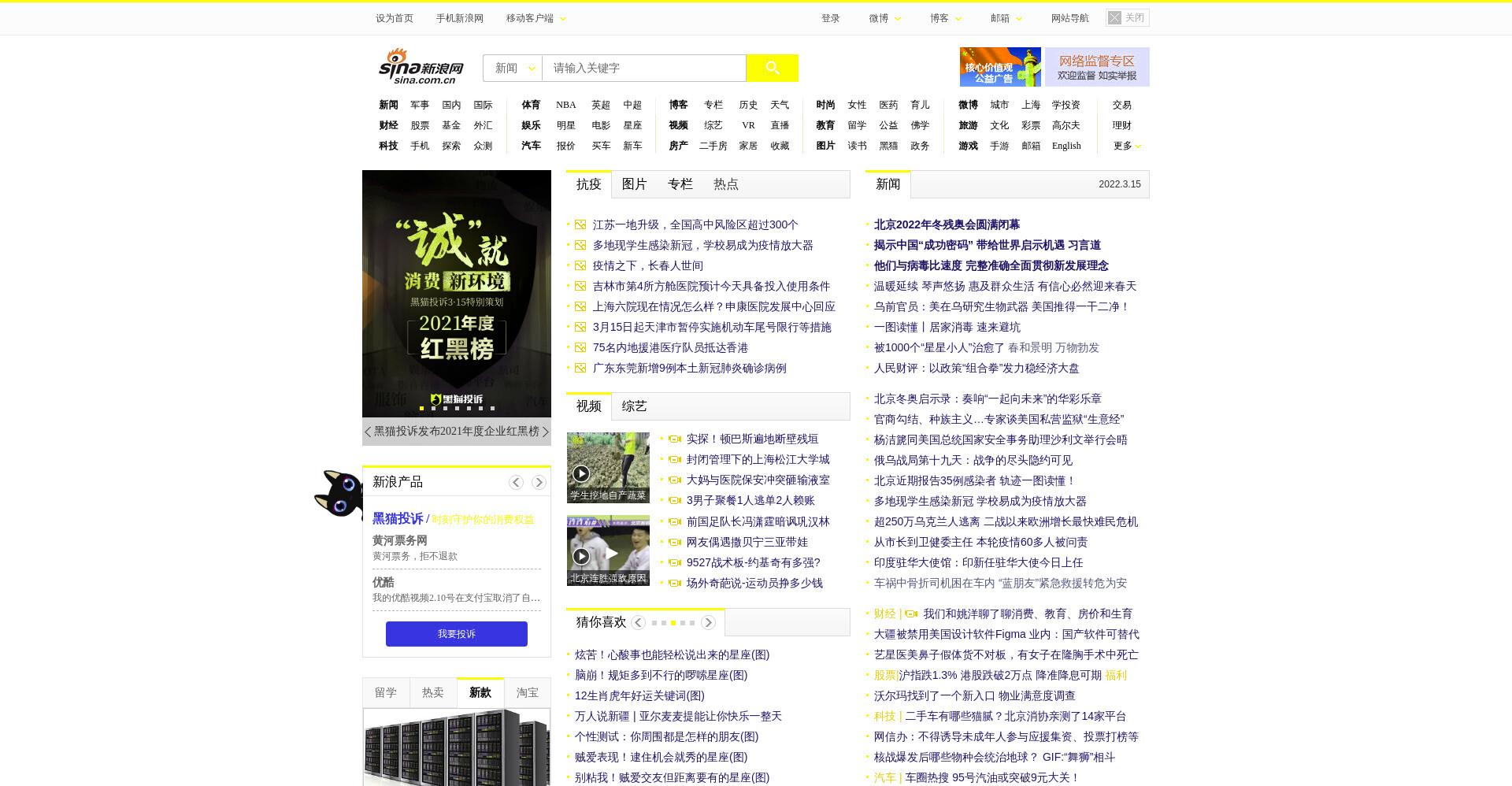Click previous arrow in 新浪产品 panel
This screenshot has width=1512, height=786.
[x=516, y=482]
